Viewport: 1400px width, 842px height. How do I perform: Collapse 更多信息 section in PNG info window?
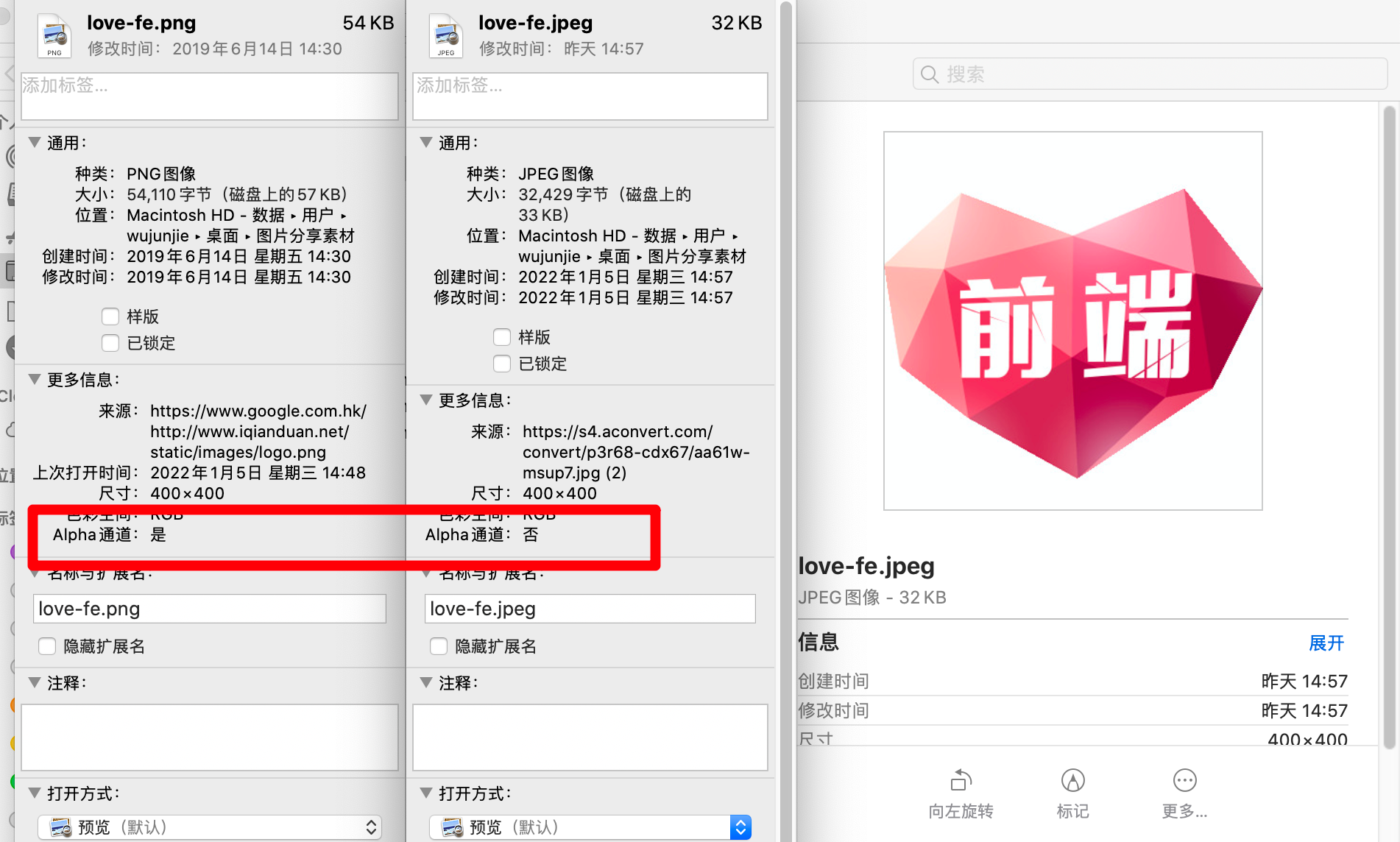coord(35,379)
